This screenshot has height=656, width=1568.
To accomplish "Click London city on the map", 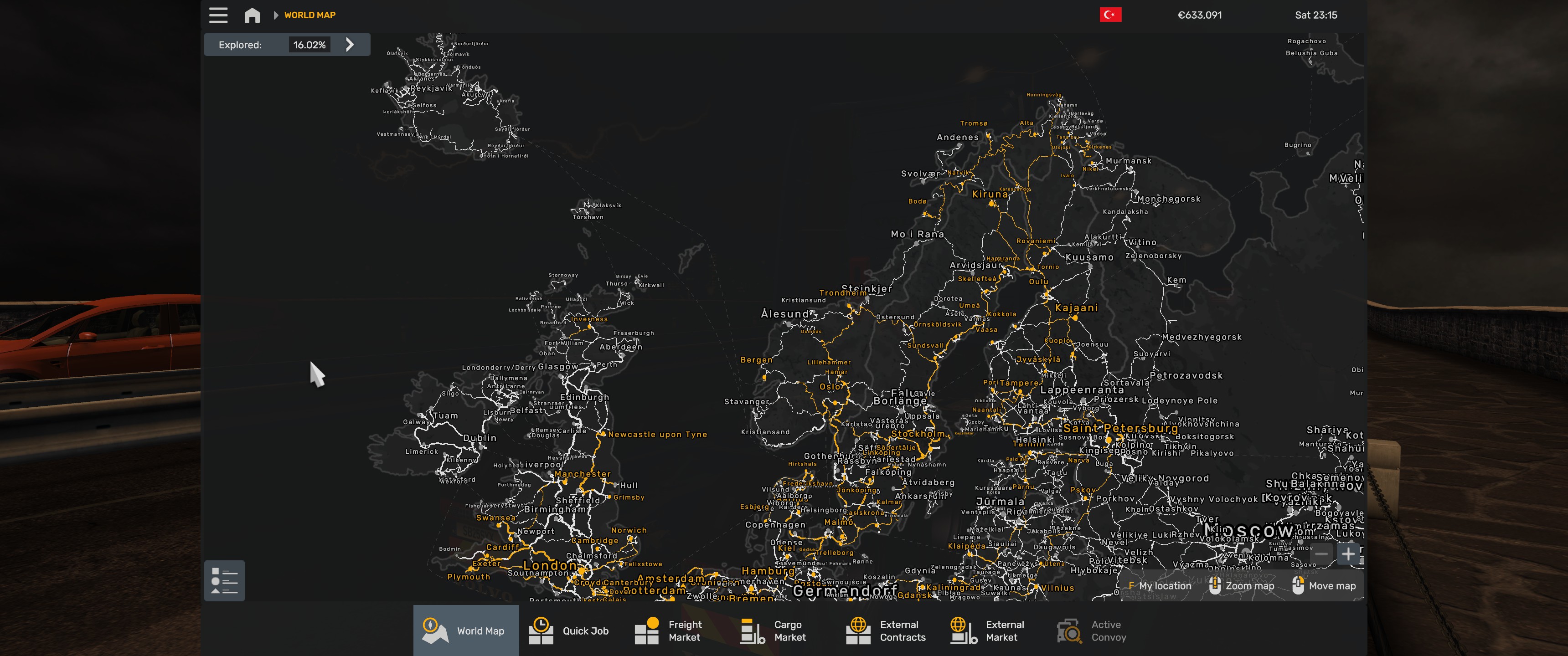I will point(550,565).
